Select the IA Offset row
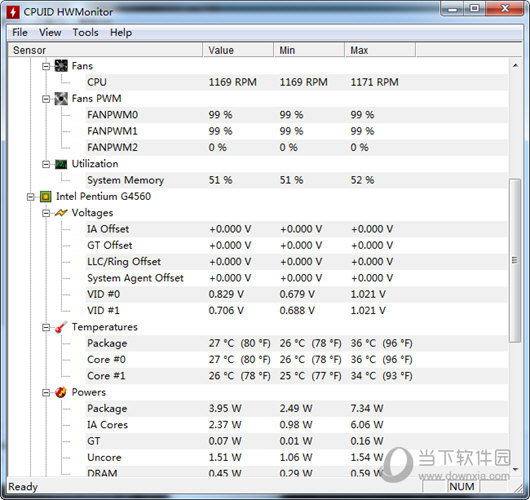The width and height of the screenshot is (530, 500). click(297, 229)
